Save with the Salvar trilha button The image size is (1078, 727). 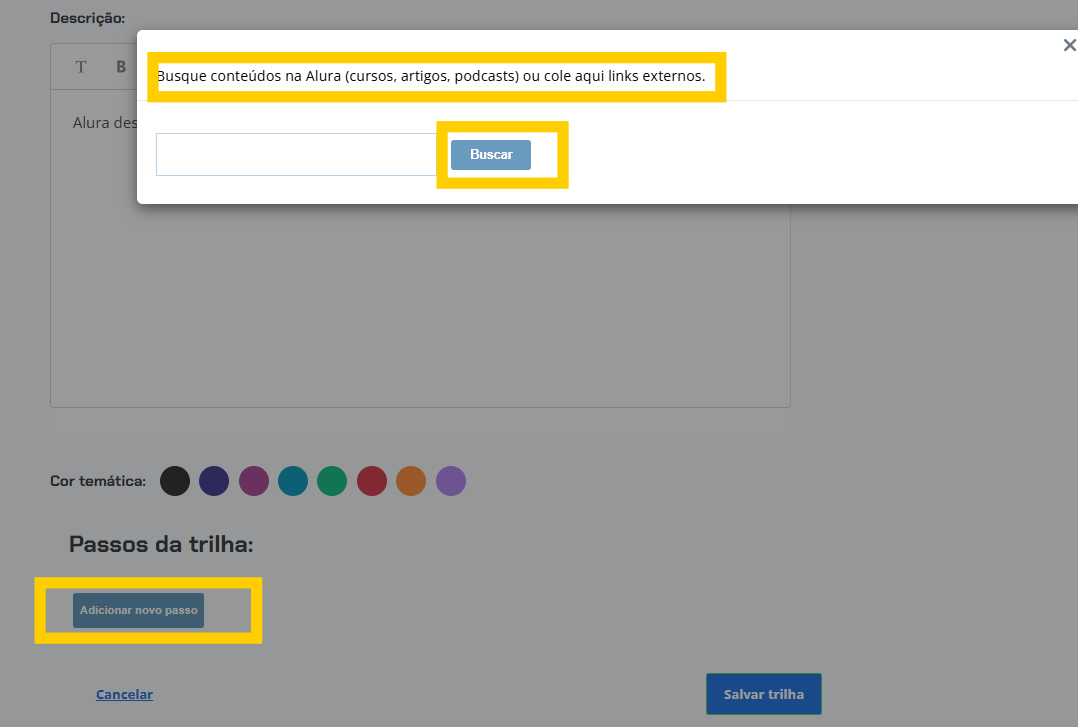763,694
